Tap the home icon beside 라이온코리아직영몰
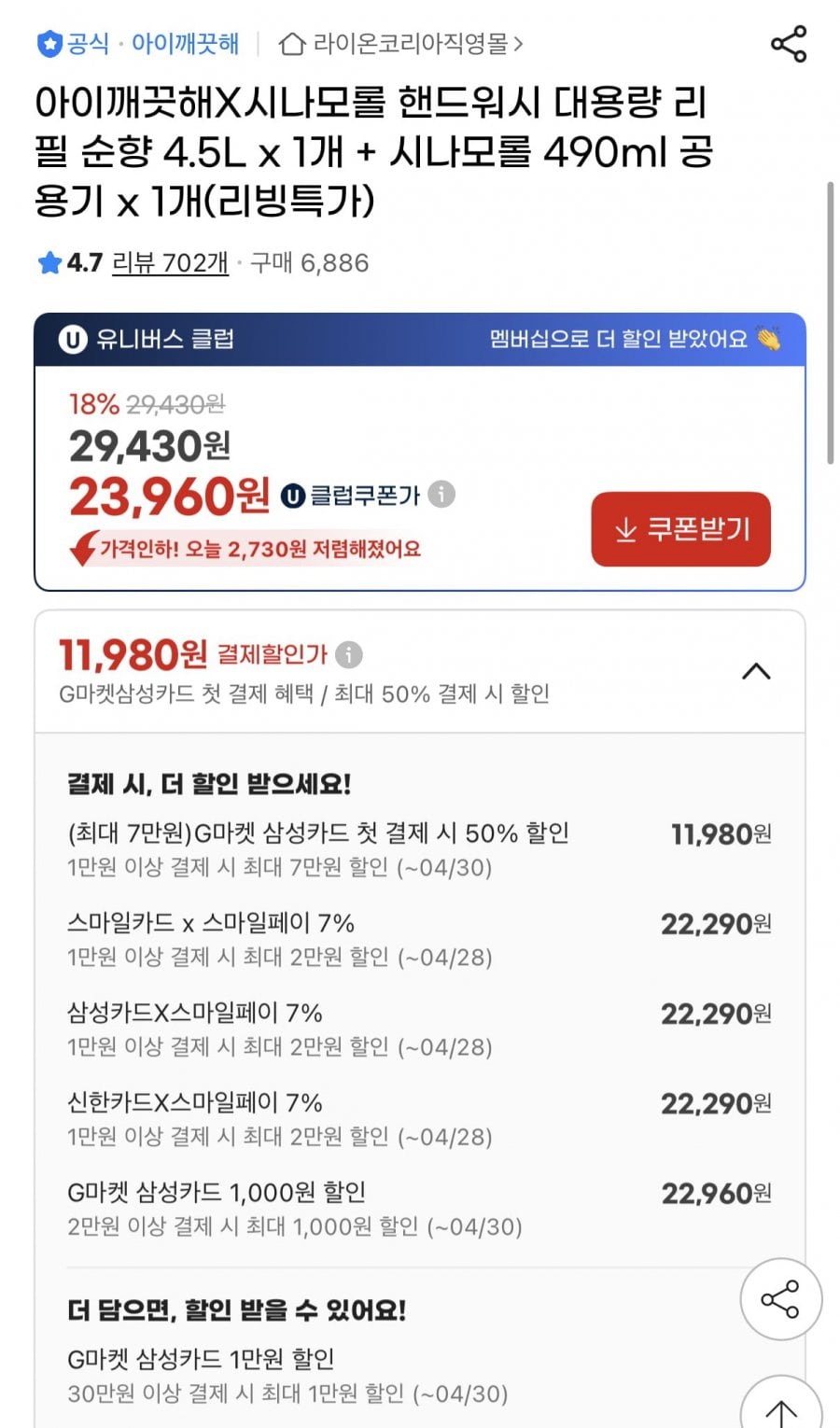The width and height of the screenshot is (840, 1428). 292,44
